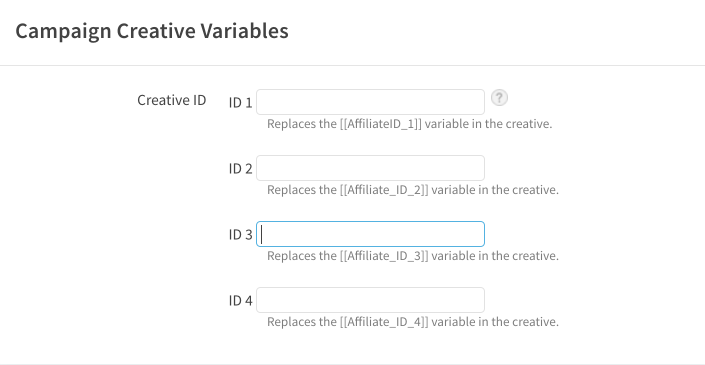705x365 pixels.
Task: Click the divider line below the heading
Action: (352, 66)
